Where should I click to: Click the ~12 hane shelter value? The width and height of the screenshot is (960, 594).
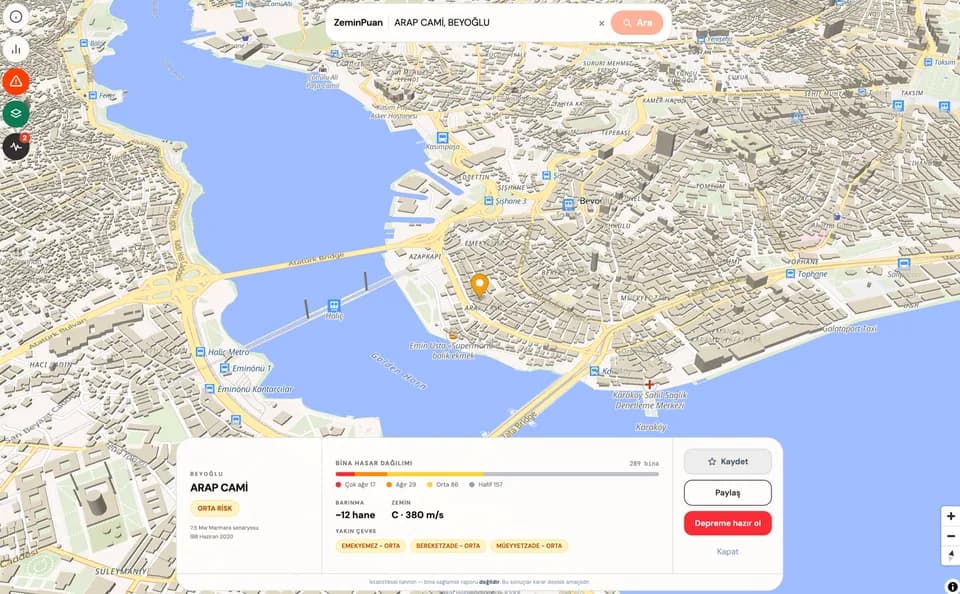point(355,515)
